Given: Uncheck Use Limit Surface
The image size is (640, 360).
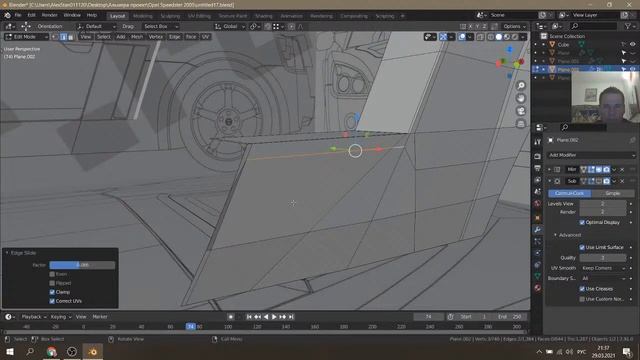Looking at the screenshot, I should [x=582, y=247].
